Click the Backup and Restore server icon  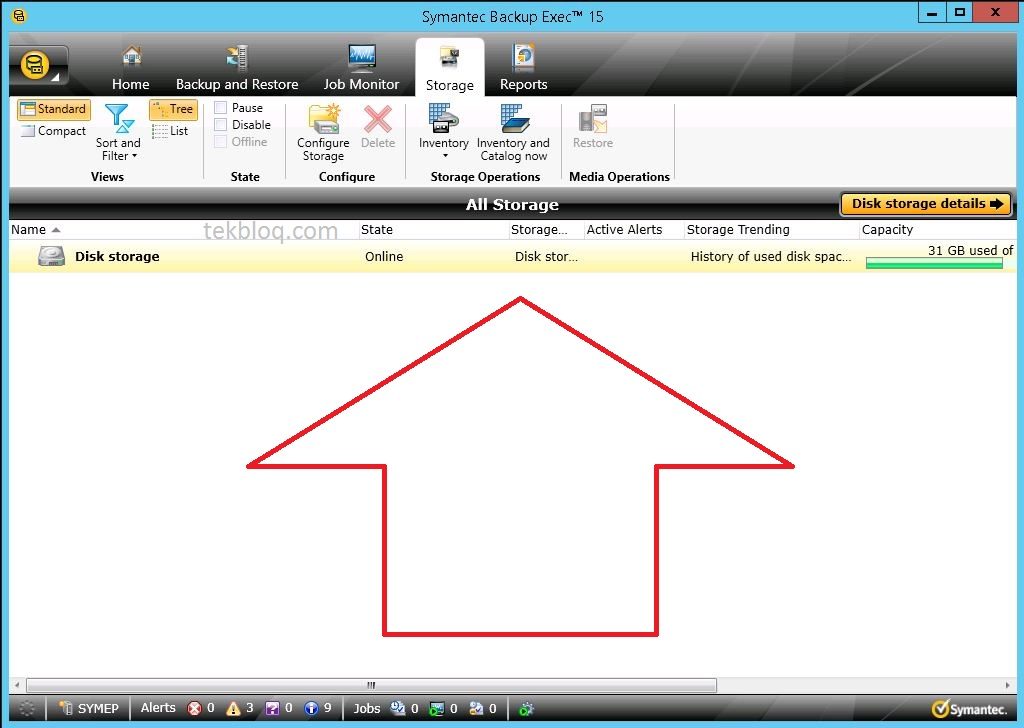point(237,57)
